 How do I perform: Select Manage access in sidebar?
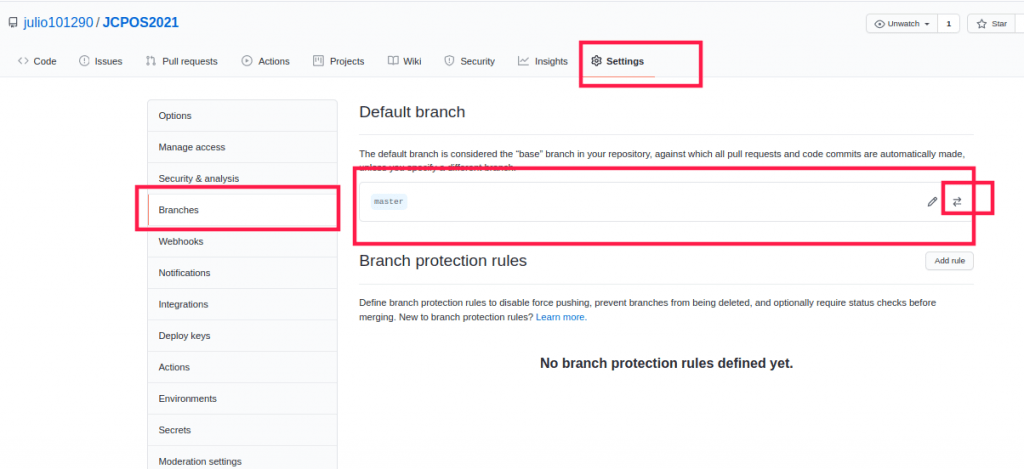pyautogui.click(x=192, y=147)
